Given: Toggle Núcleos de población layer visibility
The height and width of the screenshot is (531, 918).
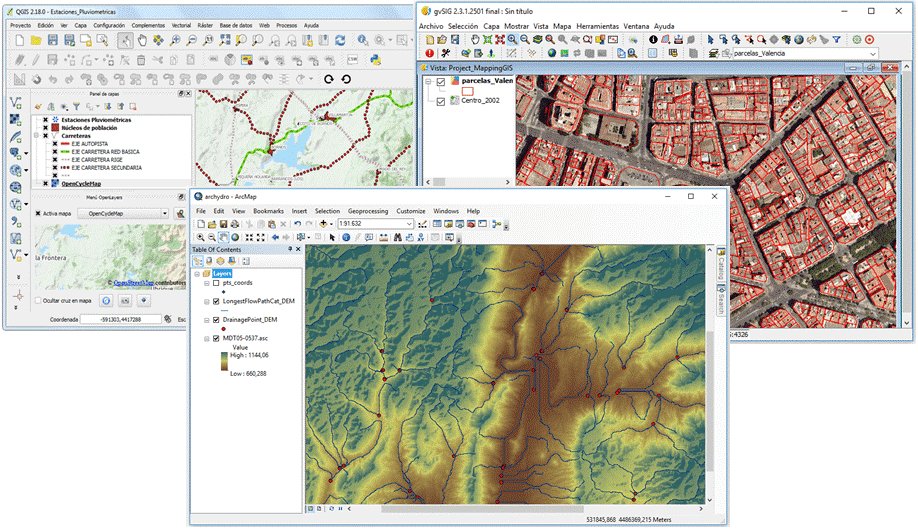Looking at the screenshot, I should [46, 128].
